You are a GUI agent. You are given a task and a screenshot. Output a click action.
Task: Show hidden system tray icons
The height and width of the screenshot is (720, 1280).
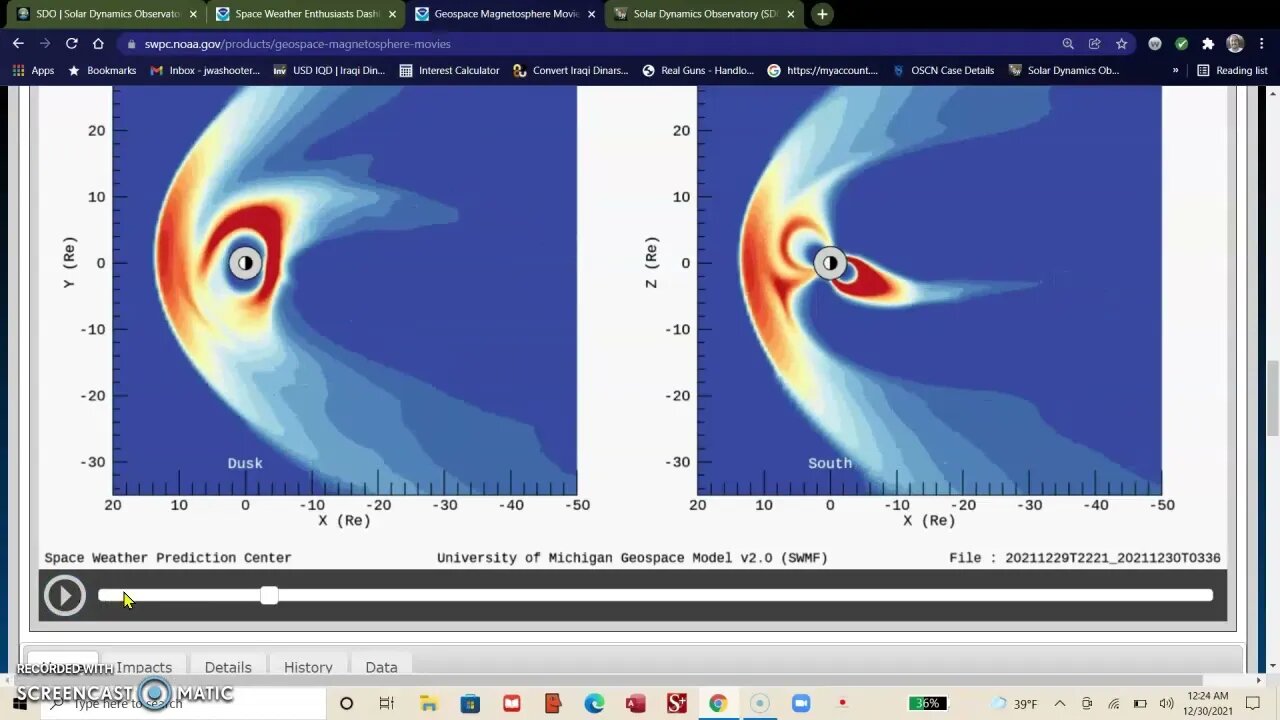tap(1060, 704)
